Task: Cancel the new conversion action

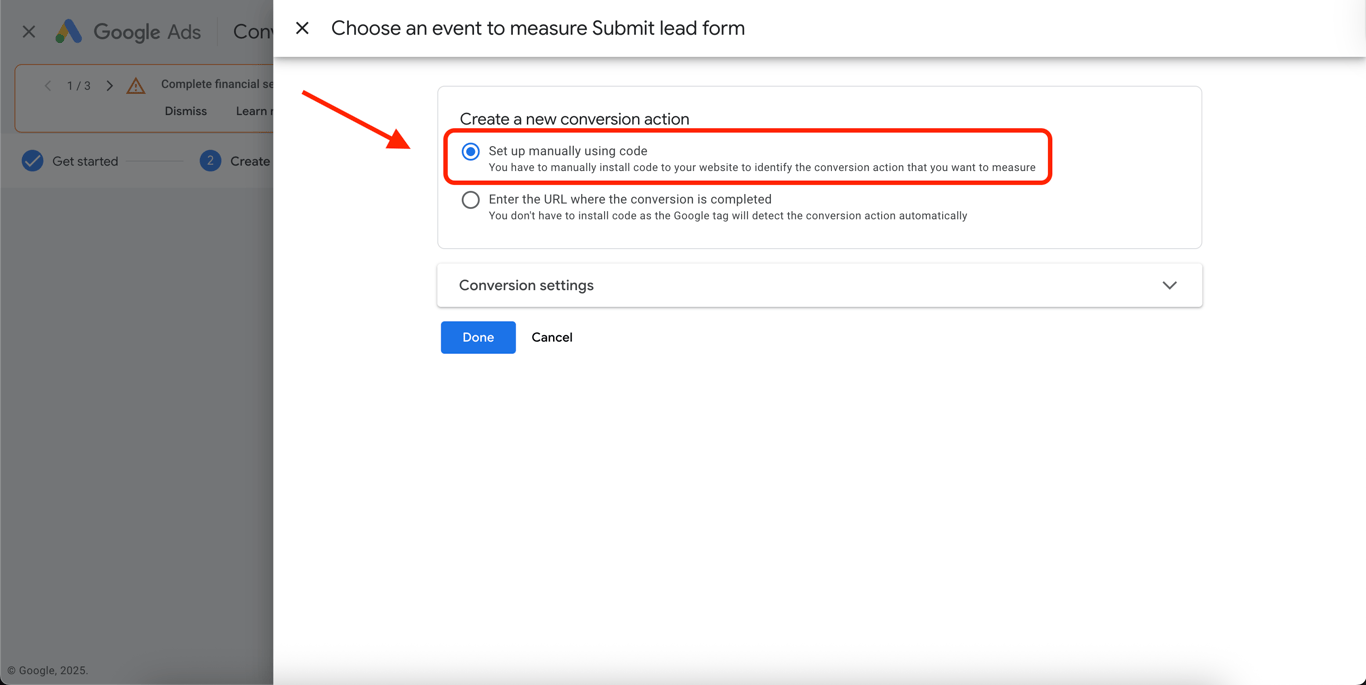Action: (x=552, y=338)
